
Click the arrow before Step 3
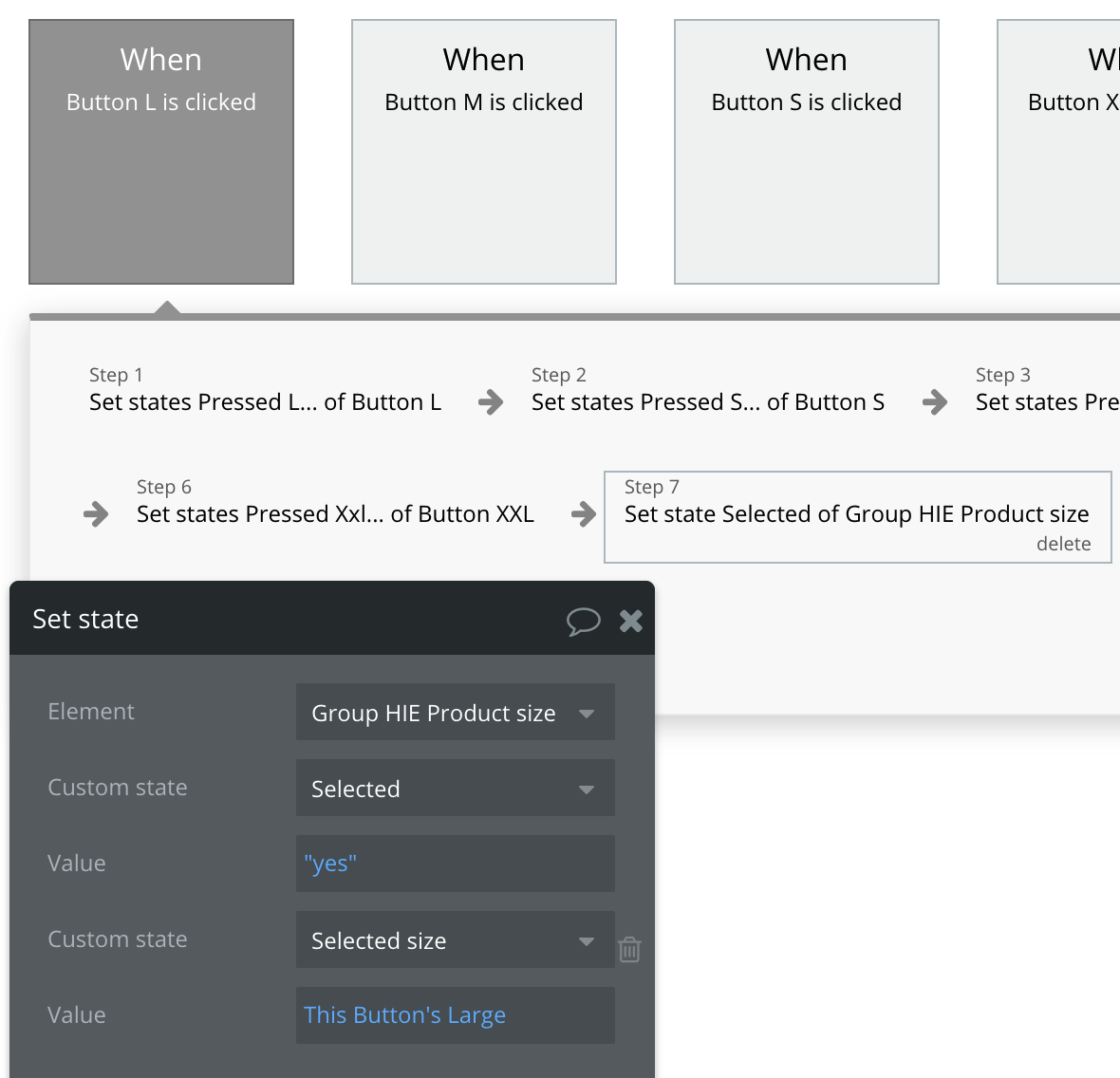pos(935,402)
